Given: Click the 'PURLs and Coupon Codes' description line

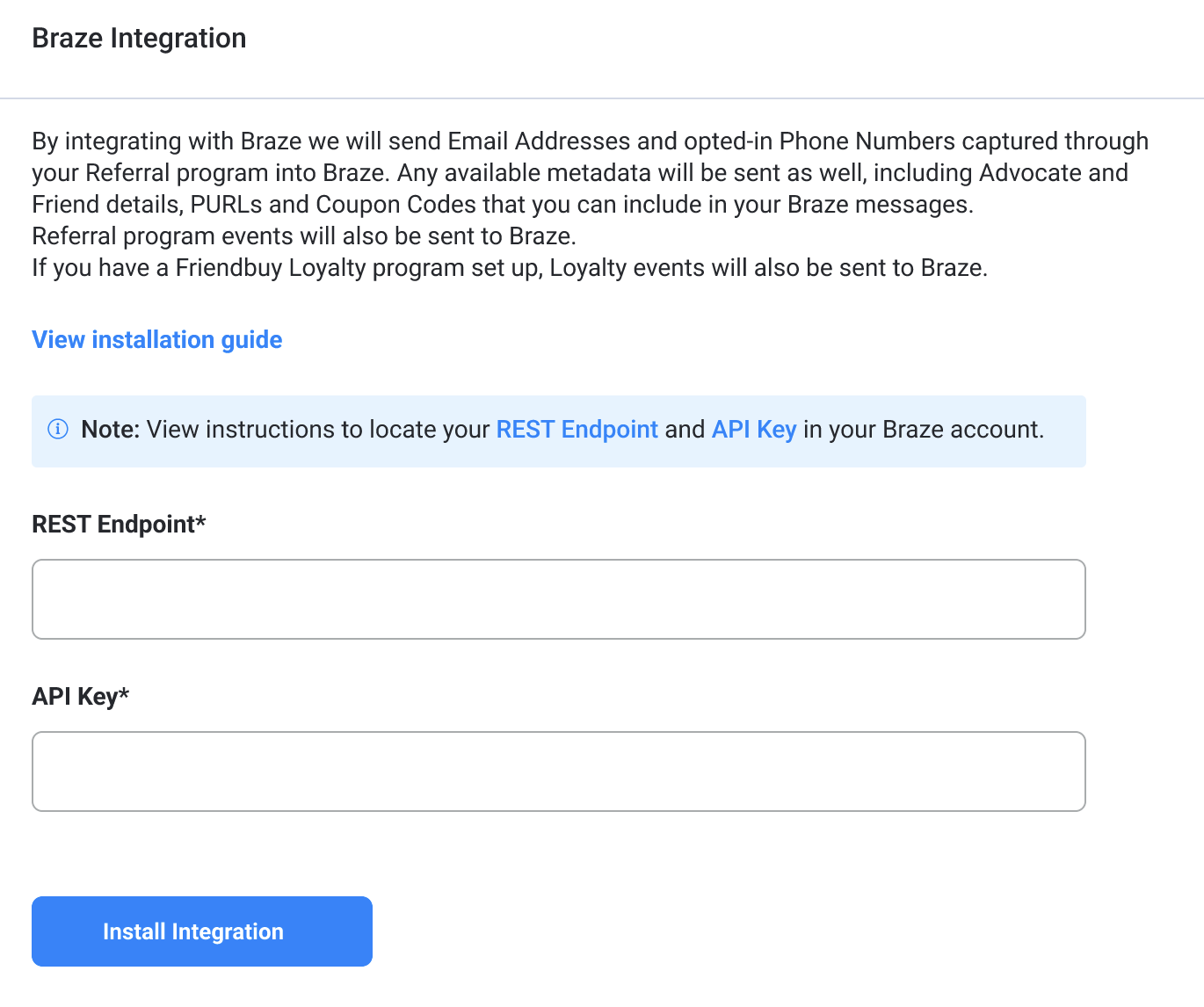Looking at the screenshot, I should click(x=503, y=205).
